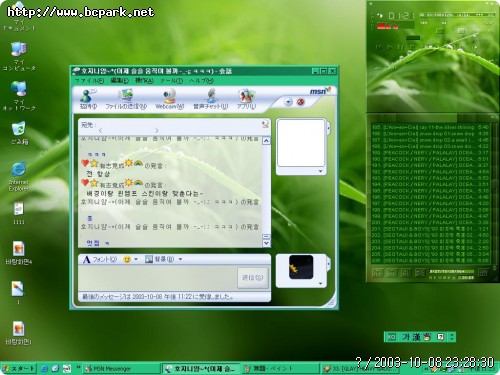Open the Invite (招待) icon in the conversation toolbar

point(88,99)
